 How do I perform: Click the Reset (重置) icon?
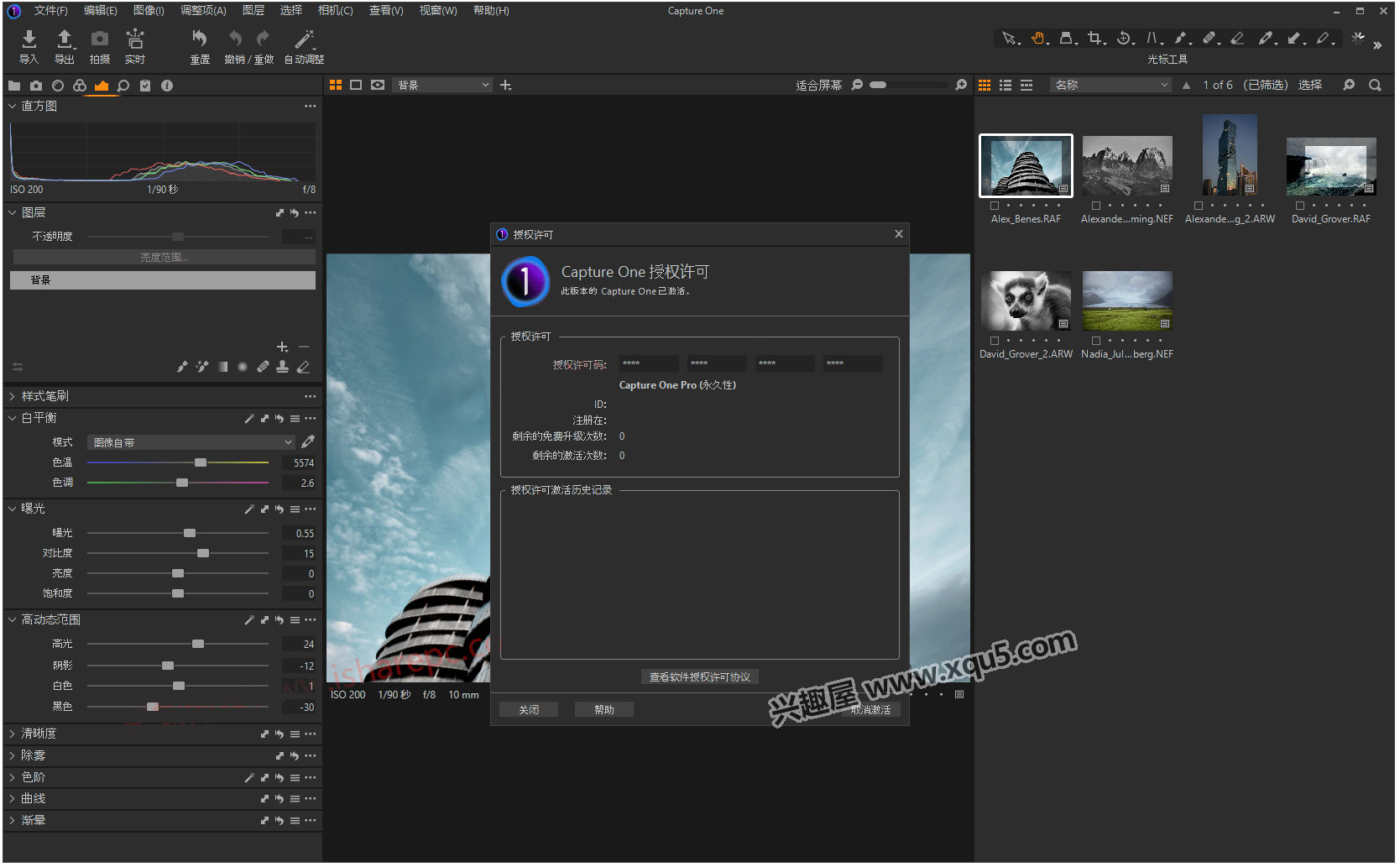tap(200, 39)
